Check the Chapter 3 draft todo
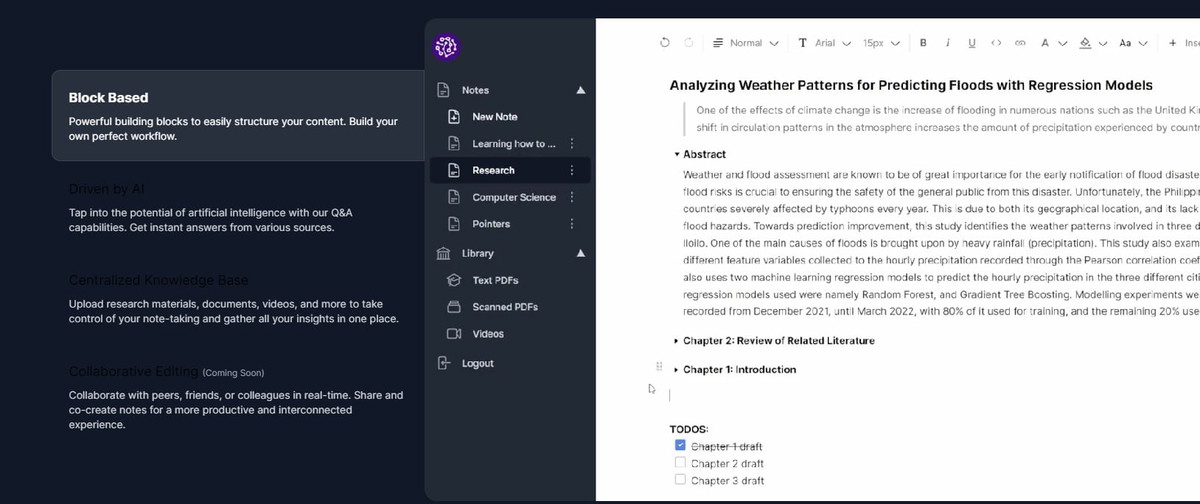1200x504 pixels. click(x=681, y=480)
